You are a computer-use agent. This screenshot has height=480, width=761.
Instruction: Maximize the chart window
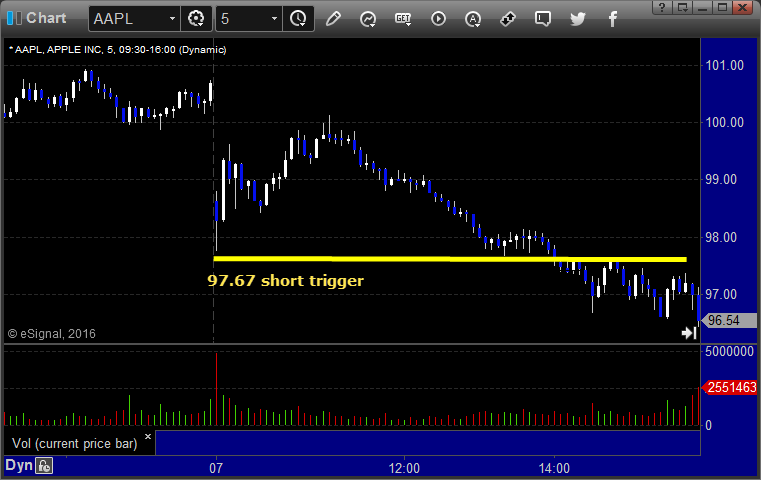point(722,7)
